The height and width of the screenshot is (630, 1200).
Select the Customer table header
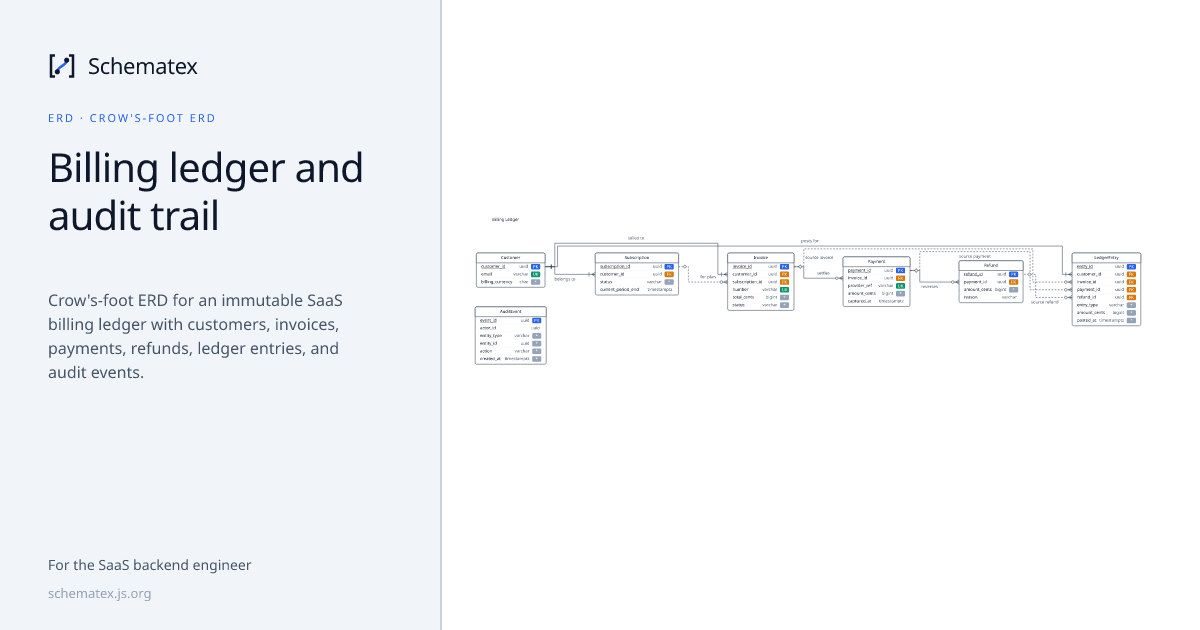[511, 258]
